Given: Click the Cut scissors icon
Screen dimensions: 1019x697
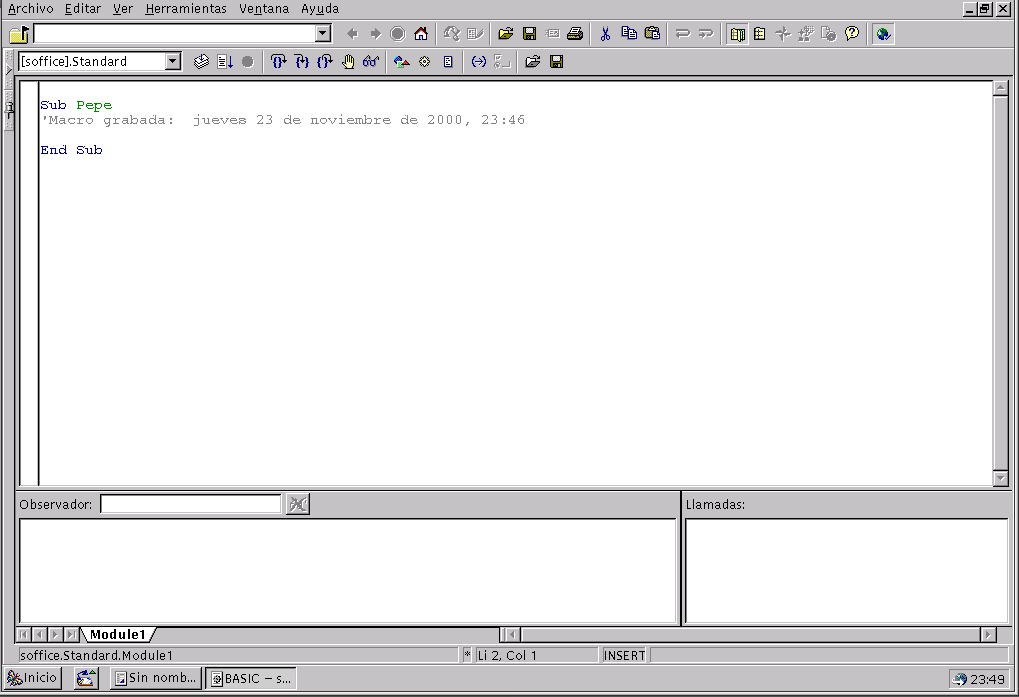Looking at the screenshot, I should (605, 34).
